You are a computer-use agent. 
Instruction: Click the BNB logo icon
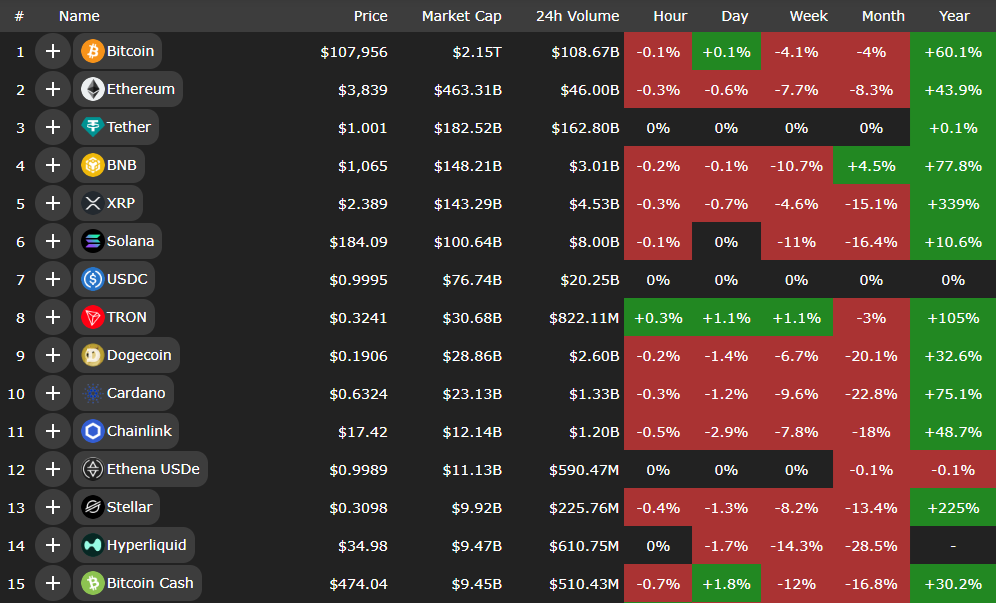pyautogui.click(x=93, y=165)
